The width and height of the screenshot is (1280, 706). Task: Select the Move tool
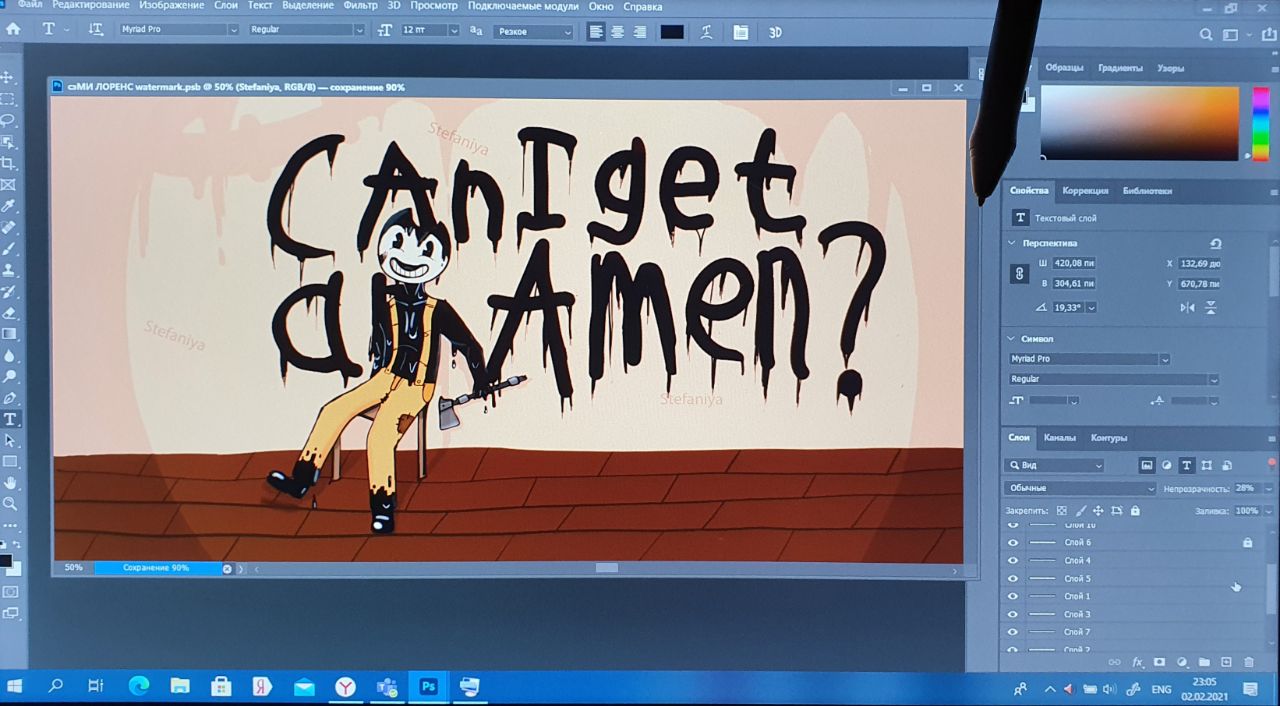point(8,77)
